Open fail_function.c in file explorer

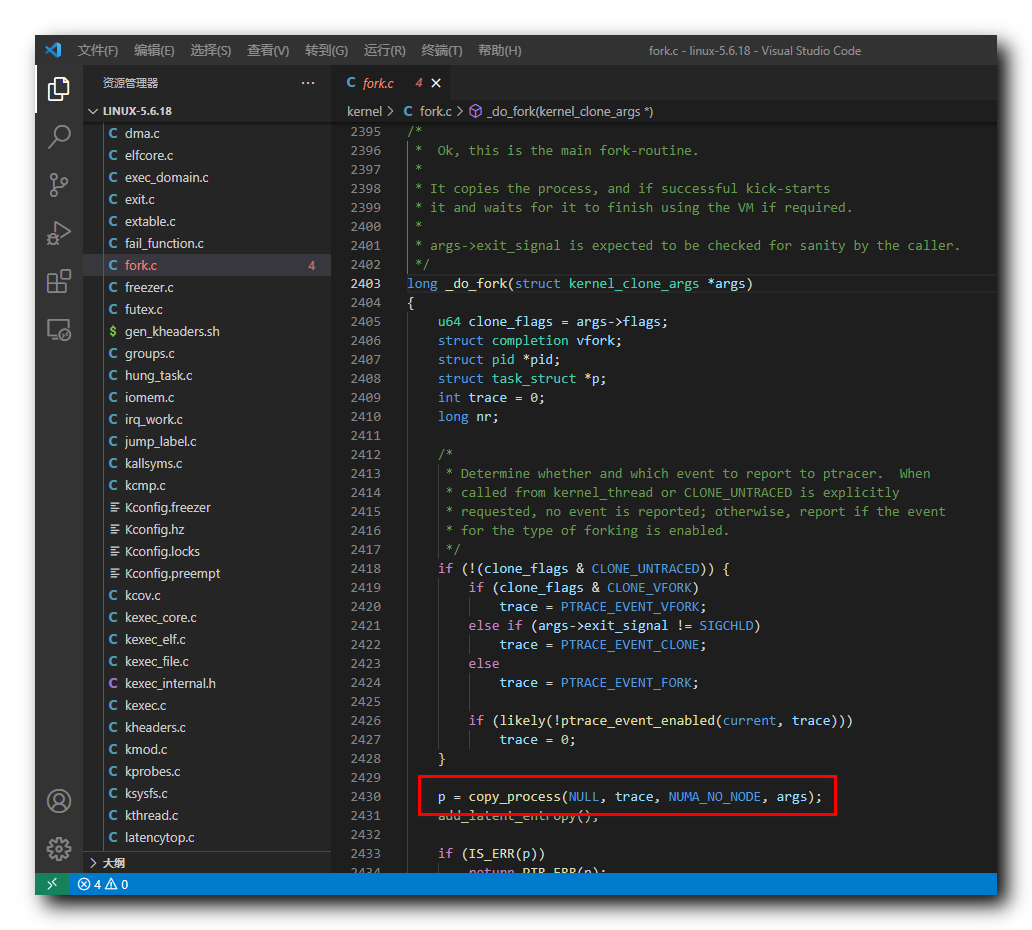(207, 244)
